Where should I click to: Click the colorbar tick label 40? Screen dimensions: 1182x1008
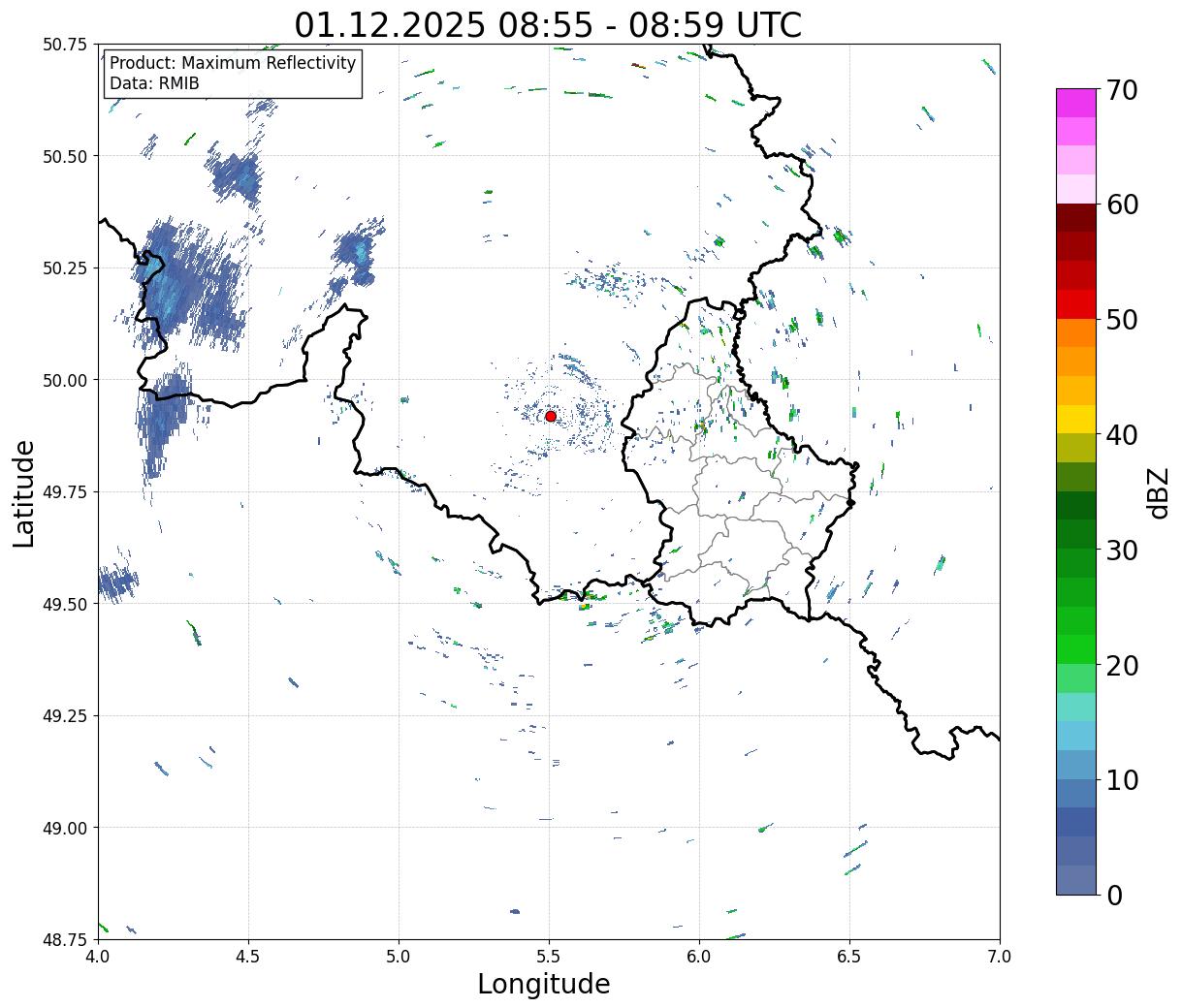click(x=1121, y=434)
